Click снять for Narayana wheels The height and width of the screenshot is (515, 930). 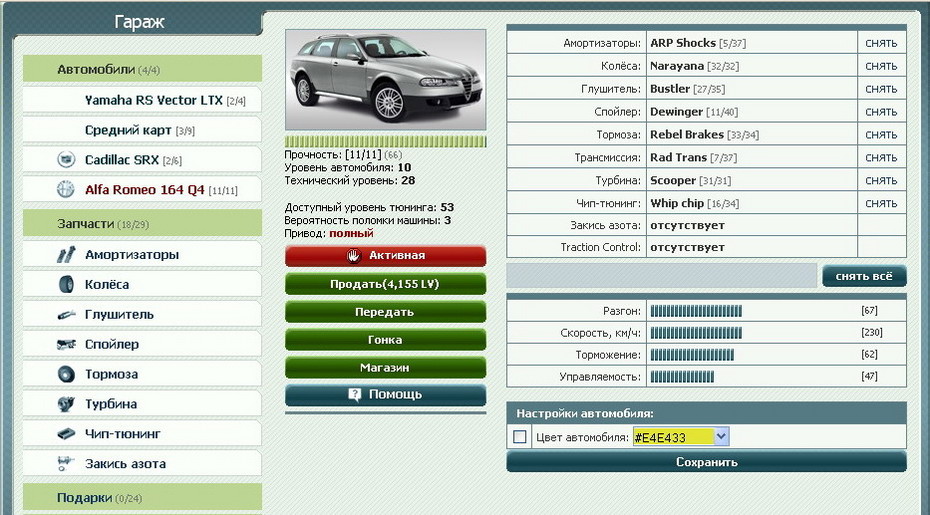coord(881,66)
